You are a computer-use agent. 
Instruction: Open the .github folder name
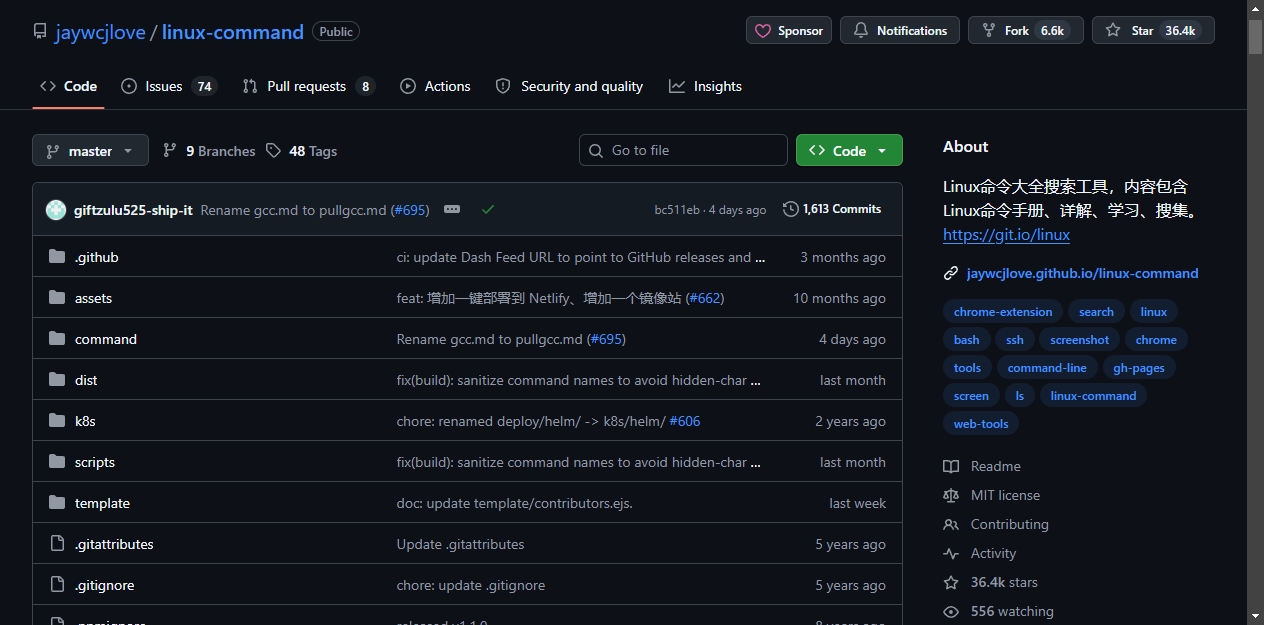pos(96,257)
